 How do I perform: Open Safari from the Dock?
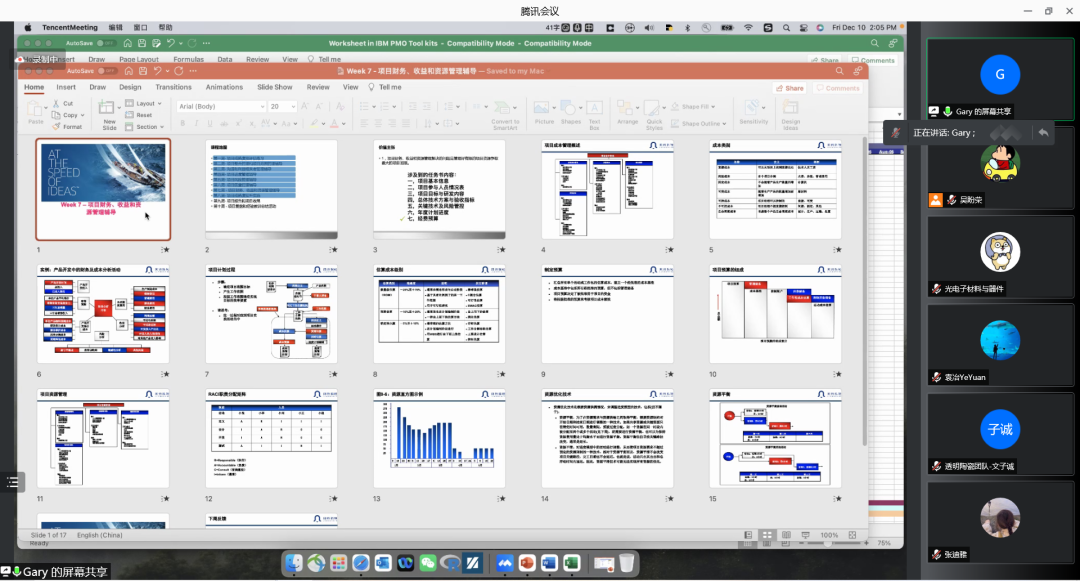(x=361, y=563)
